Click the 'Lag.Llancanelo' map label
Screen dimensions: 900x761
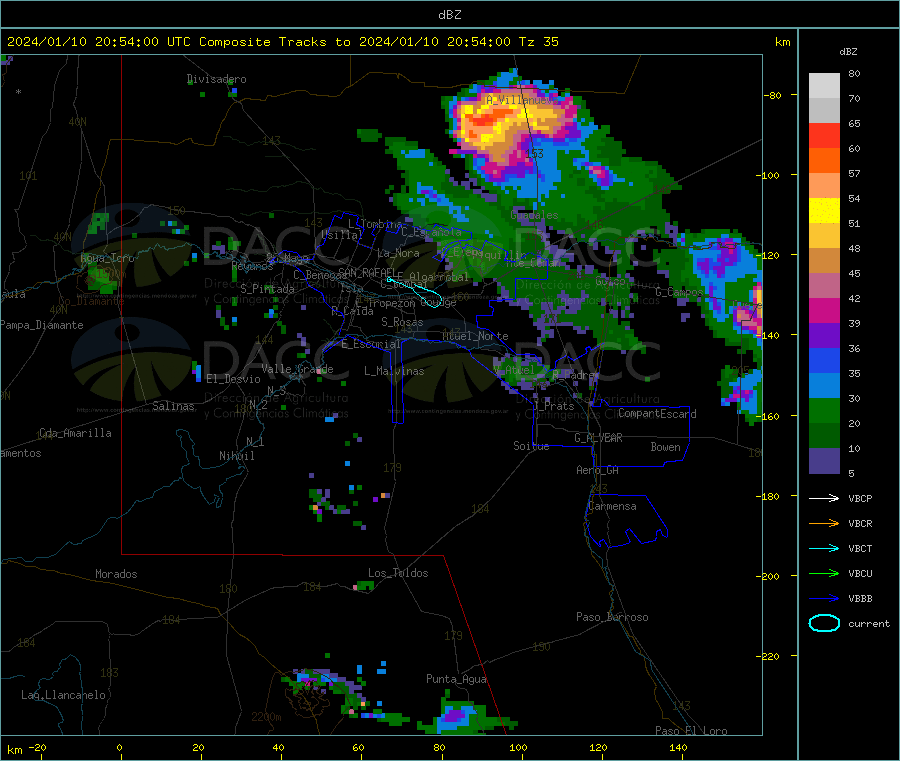(x=64, y=695)
